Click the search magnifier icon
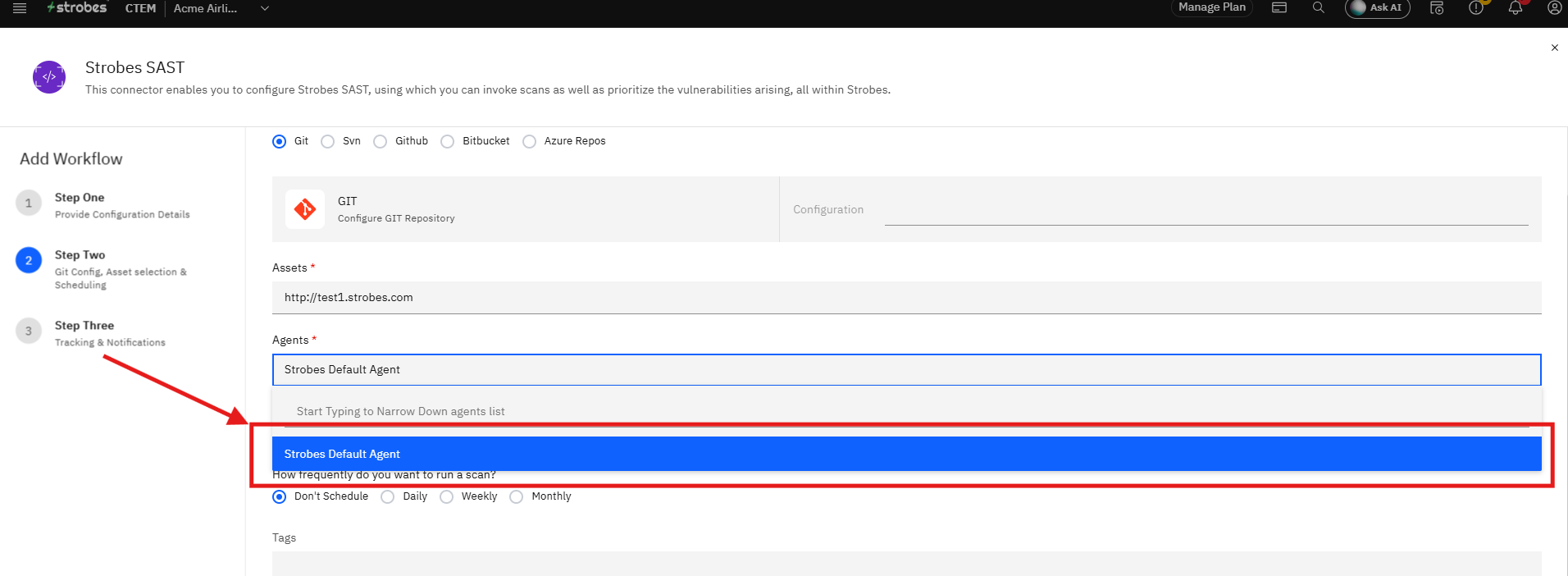This screenshot has width=1568, height=576. (x=1318, y=7)
